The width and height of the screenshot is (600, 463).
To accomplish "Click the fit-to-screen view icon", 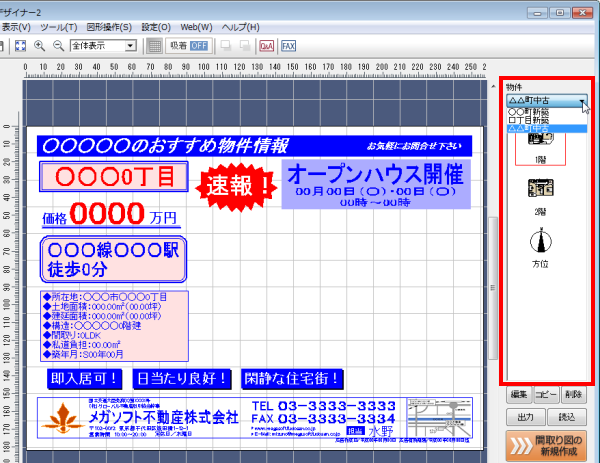I will 21,45.
